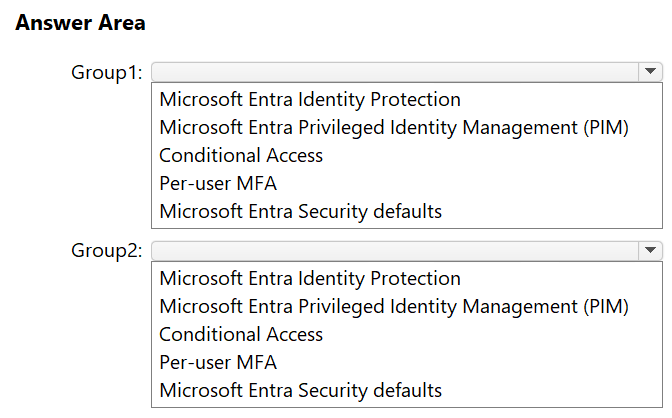Choose Privileged Identity Management (PIM) under Group1
The width and height of the screenshot is (672, 418).
point(393,128)
